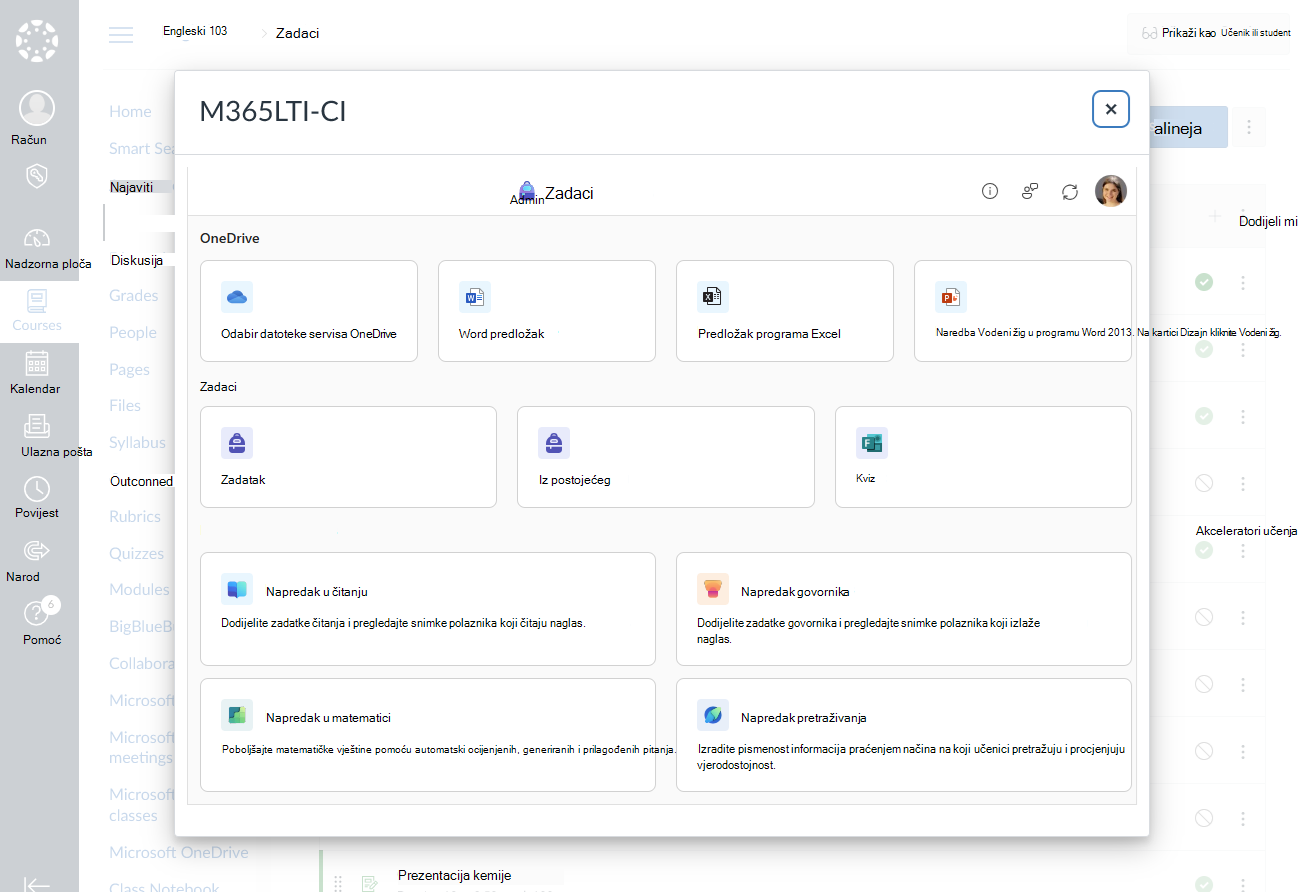Click the people settings icon in Zadaci header
1298x892 pixels.
(x=1030, y=191)
